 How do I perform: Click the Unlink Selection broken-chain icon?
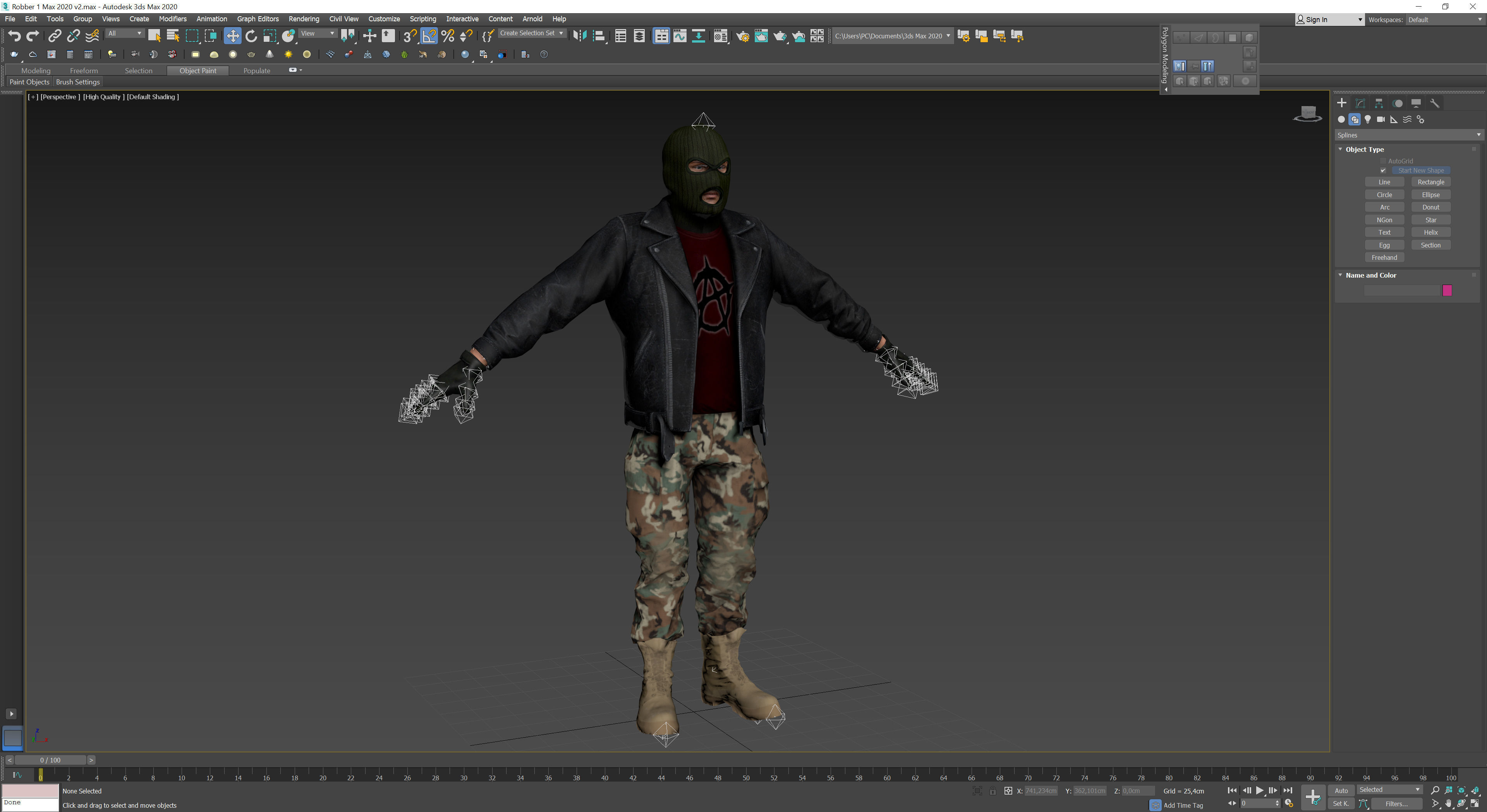tap(73, 36)
